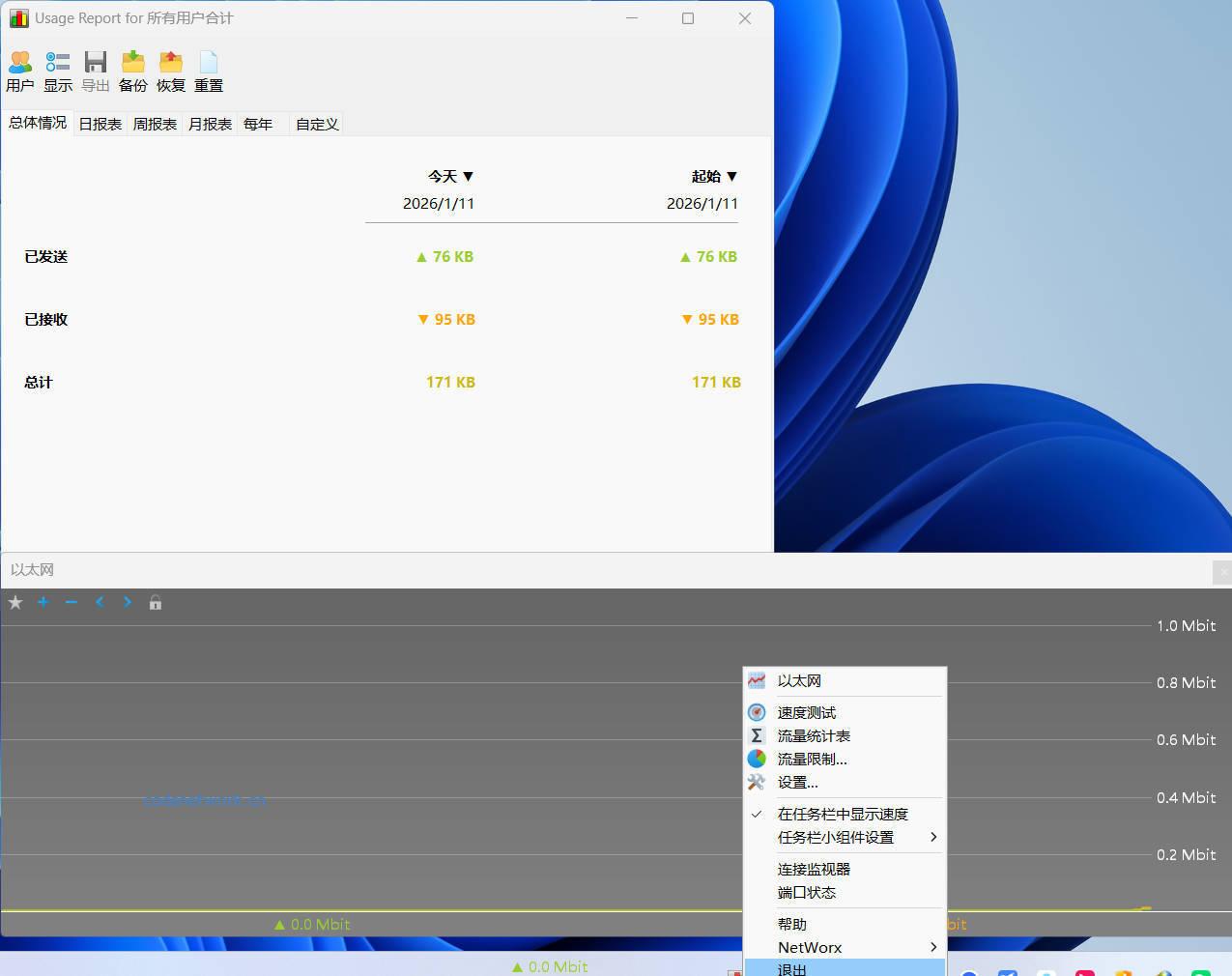Step the graph back with the left arrow

[100, 602]
